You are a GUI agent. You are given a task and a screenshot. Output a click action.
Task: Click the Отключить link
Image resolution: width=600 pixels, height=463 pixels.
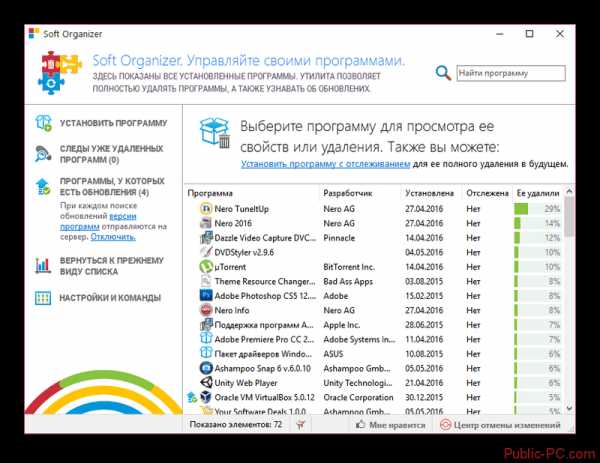[x=113, y=237]
